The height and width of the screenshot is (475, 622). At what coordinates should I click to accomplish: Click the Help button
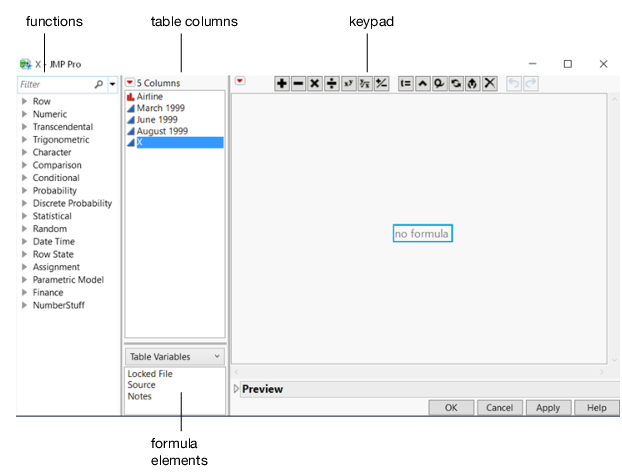pos(597,408)
